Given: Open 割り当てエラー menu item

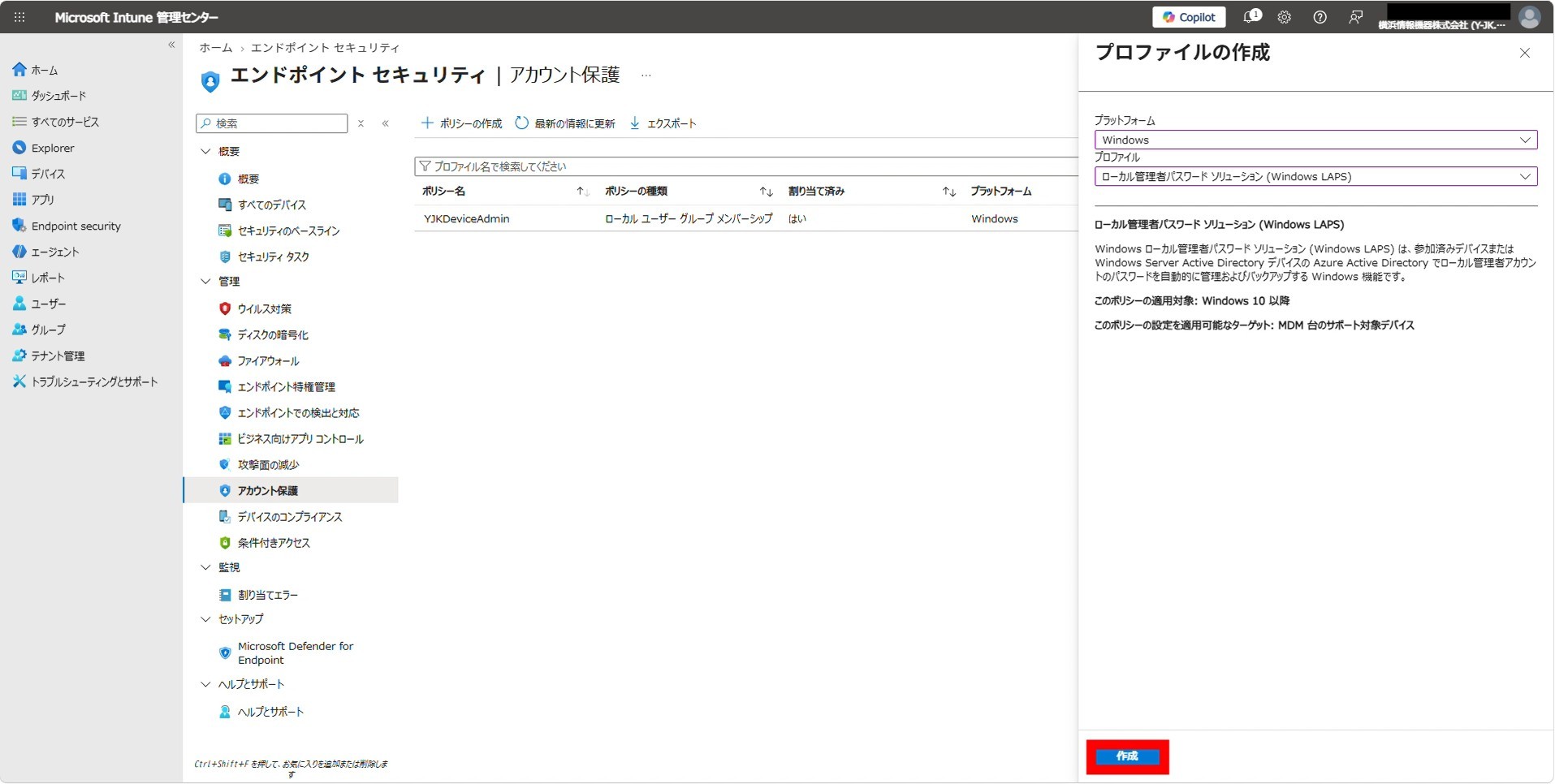Looking at the screenshot, I should click(x=267, y=595).
